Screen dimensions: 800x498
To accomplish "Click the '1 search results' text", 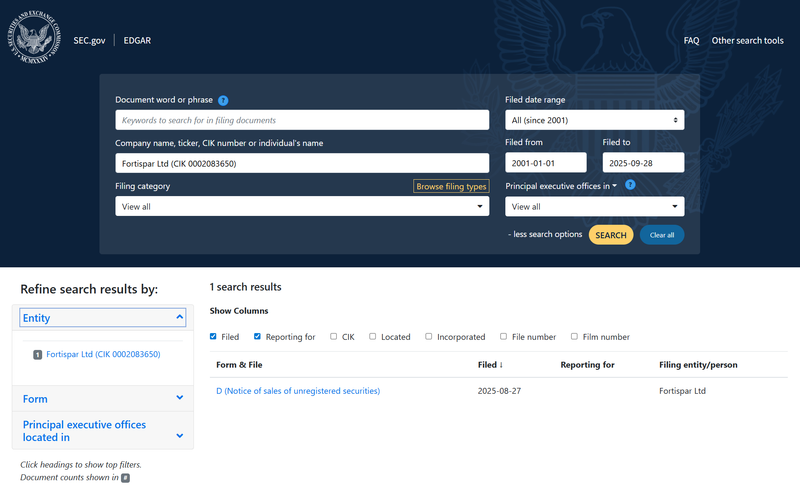I will pyautogui.click(x=245, y=287).
